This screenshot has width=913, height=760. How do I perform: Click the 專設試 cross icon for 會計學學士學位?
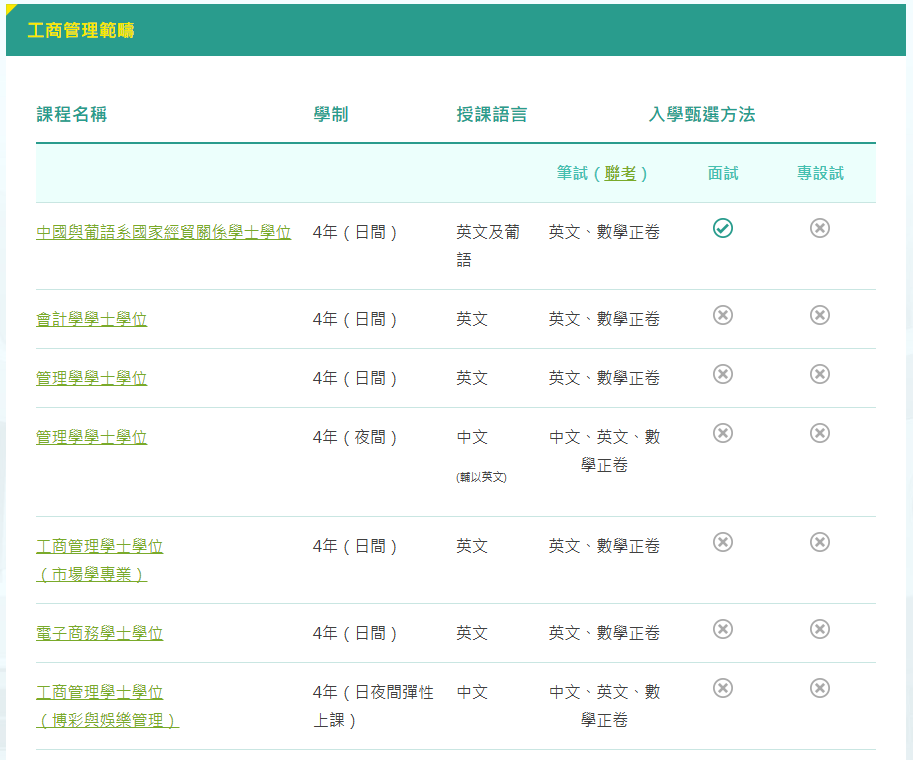(819, 316)
